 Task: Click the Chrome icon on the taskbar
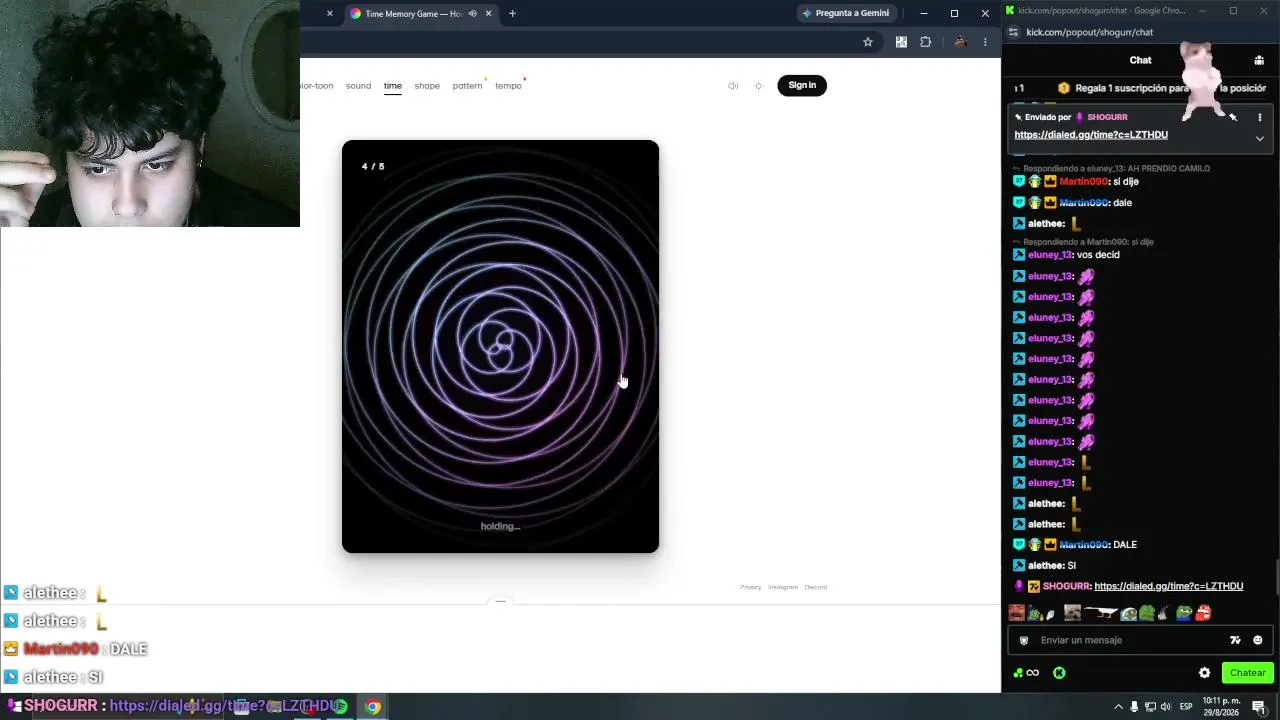point(372,707)
